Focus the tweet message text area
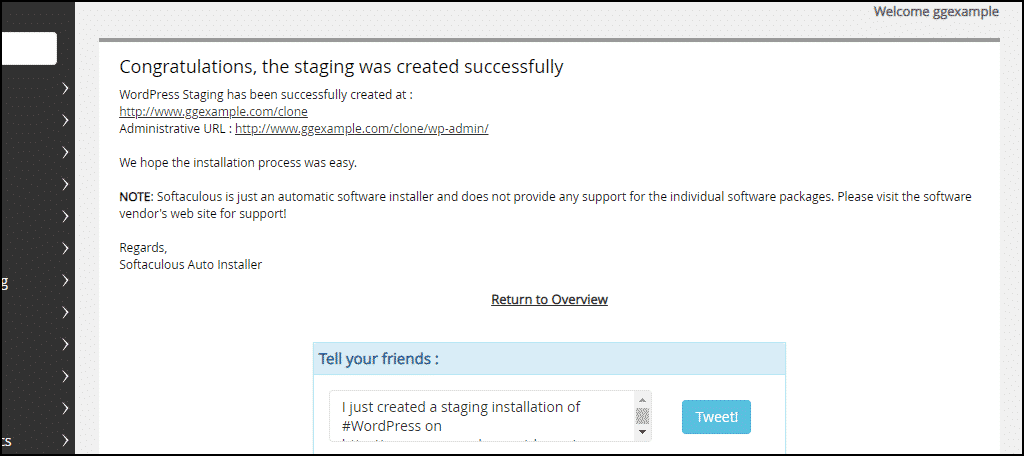 [x=482, y=416]
